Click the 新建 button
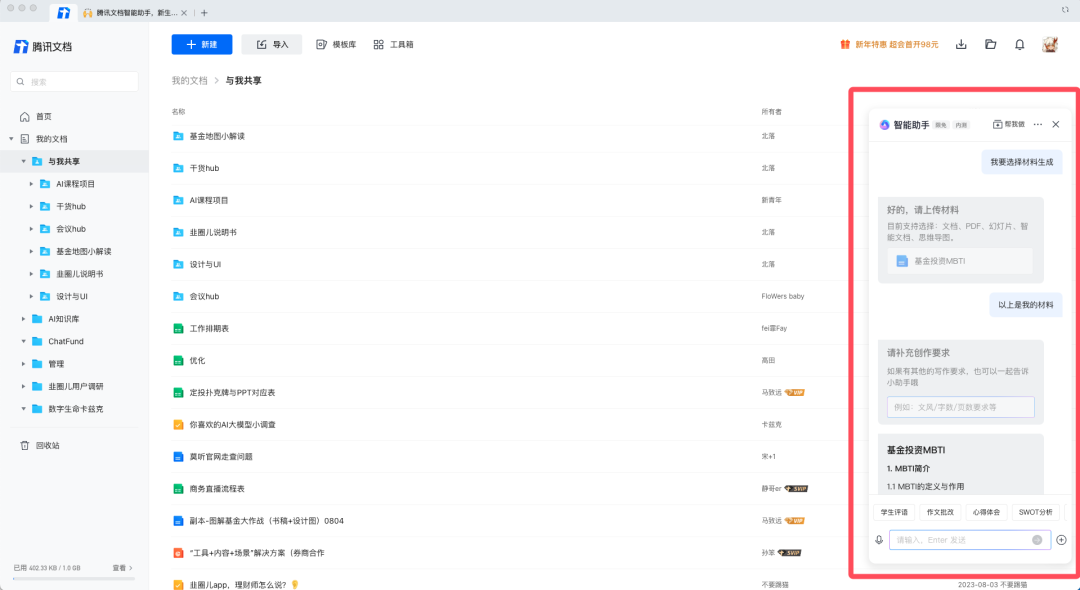The height and width of the screenshot is (590, 1080). pos(202,45)
